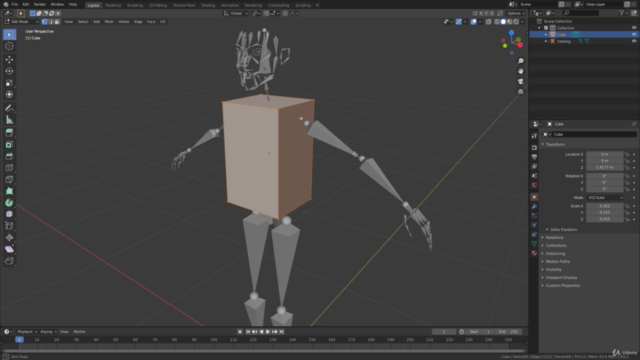Choose the Move tool
Image resolution: width=640 pixels, height=360 pixels.
click(9, 60)
